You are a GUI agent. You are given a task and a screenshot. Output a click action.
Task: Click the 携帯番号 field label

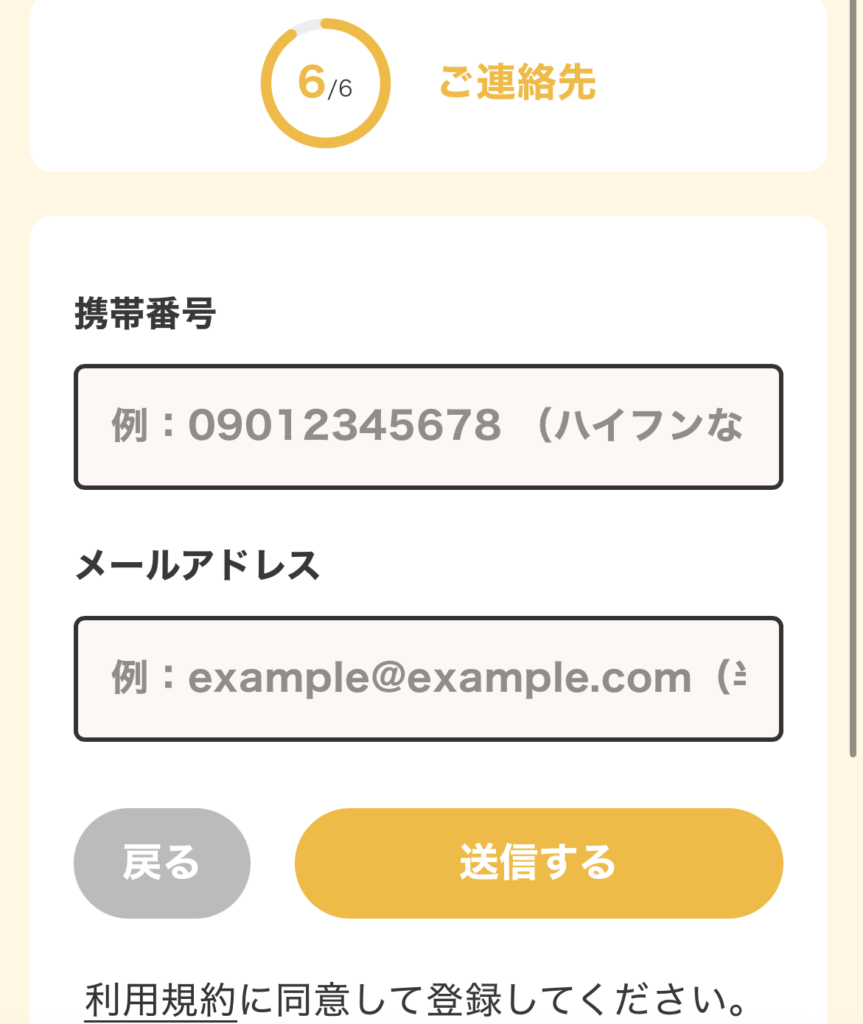pyautogui.click(x=145, y=314)
